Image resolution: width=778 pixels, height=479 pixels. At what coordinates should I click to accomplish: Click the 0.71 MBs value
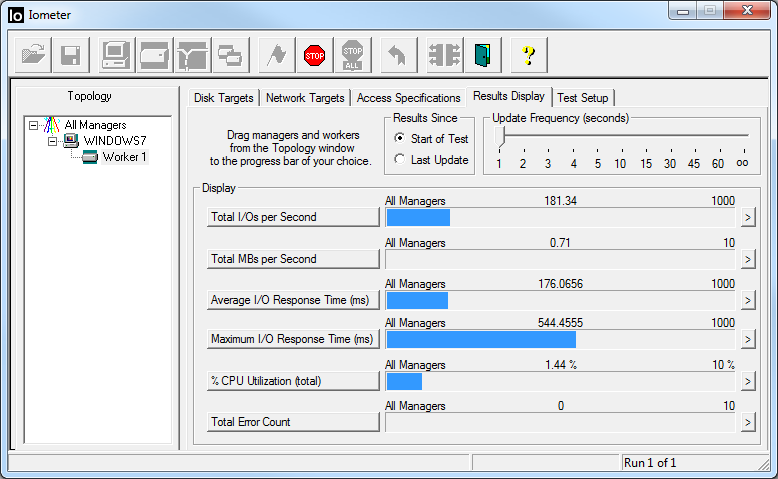click(x=560, y=243)
